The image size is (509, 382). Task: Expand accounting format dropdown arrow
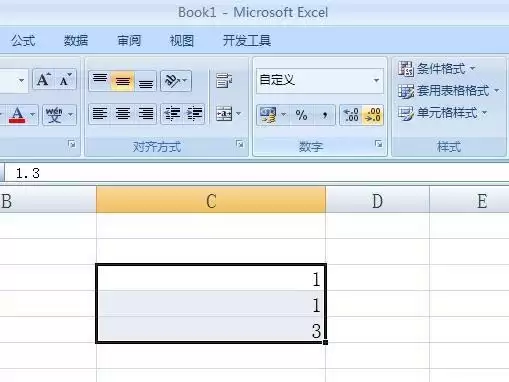coord(284,115)
